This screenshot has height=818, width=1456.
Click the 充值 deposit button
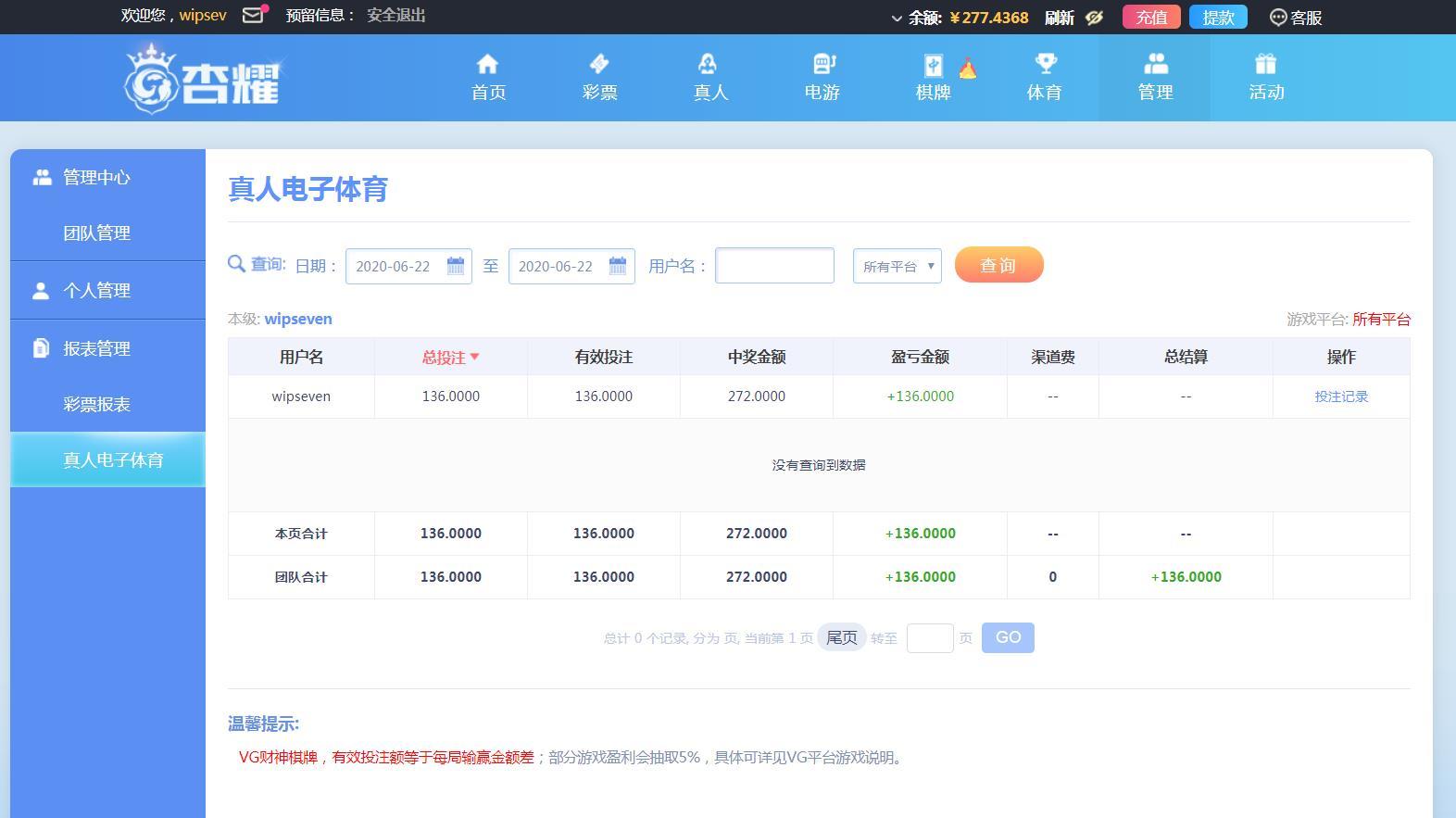coord(1151,18)
